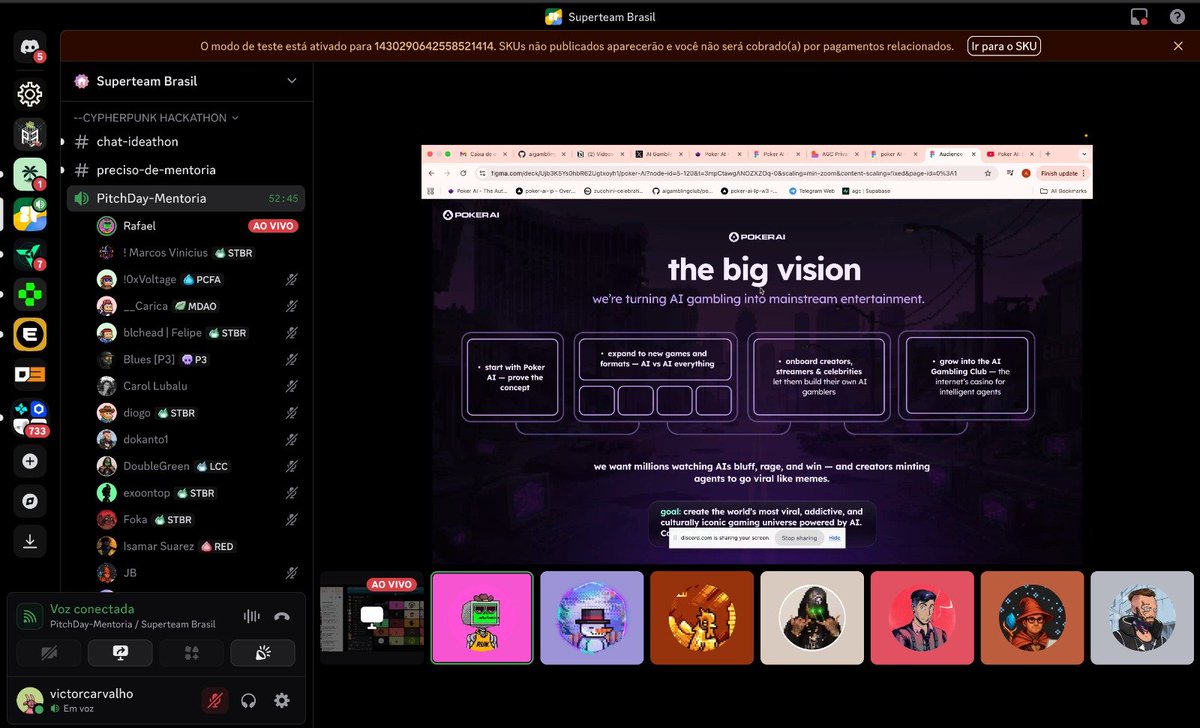This screenshot has height=728, width=1200.
Task: Select wizard hat participant tile
Action: [x=1032, y=617]
